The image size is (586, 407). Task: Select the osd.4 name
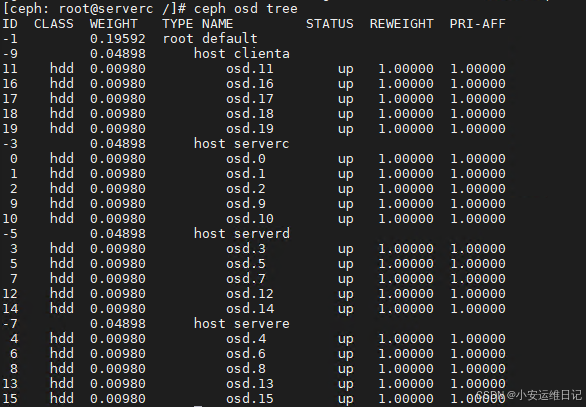point(246,339)
